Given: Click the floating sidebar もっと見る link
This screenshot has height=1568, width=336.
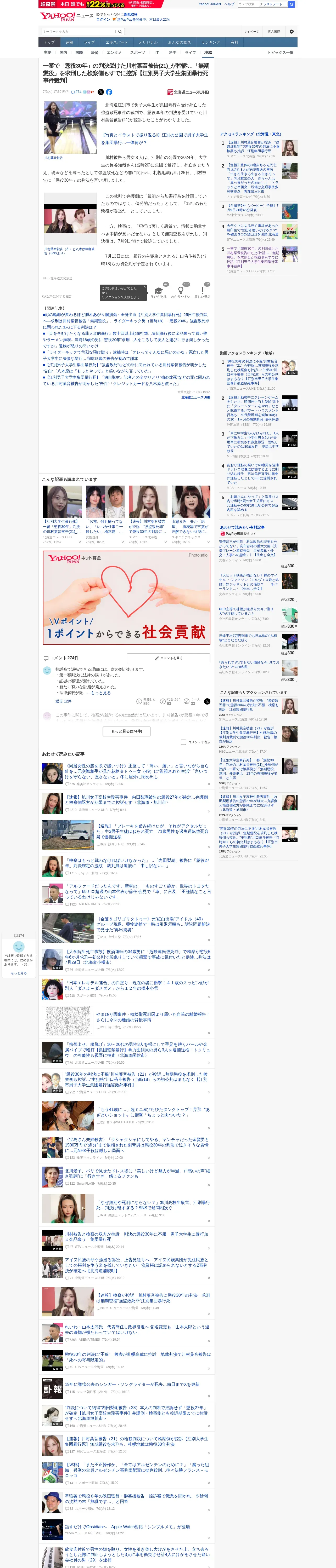Looking at the screenshot, I should (19, 973).
